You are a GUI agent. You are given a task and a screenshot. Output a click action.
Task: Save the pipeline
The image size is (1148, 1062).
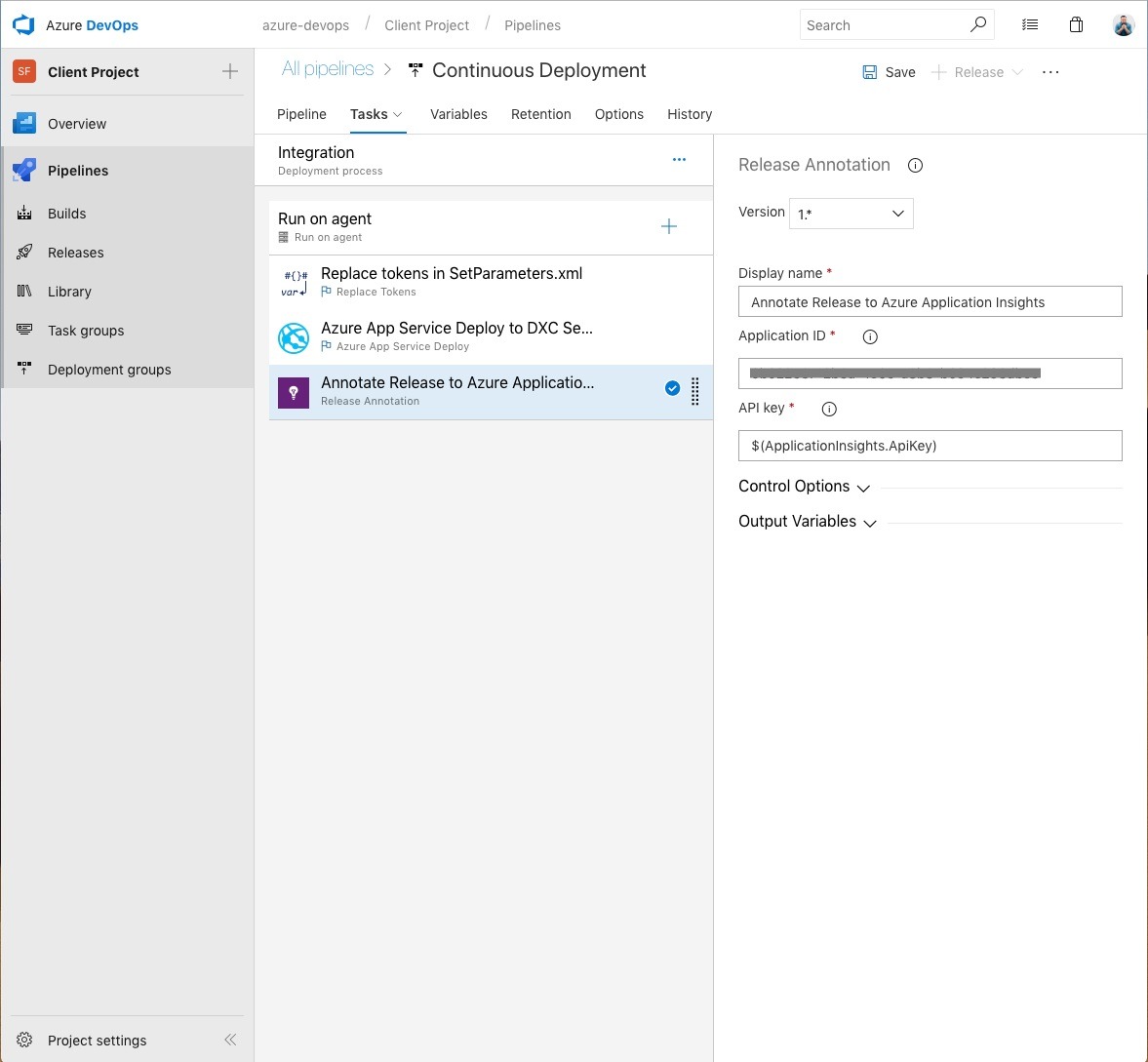[889, 72]
